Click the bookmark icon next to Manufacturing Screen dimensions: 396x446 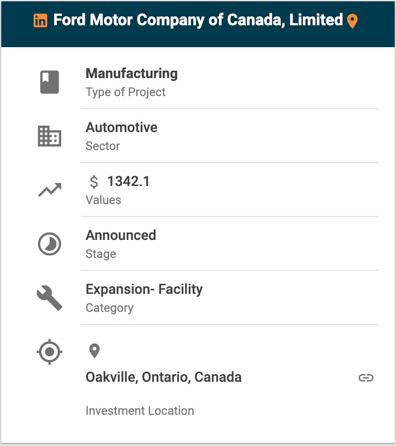[x=50, y=82]
